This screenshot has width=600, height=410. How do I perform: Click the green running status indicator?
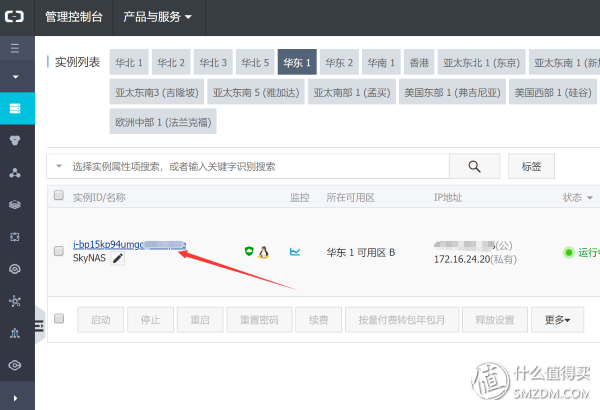(x=569, y=252)
